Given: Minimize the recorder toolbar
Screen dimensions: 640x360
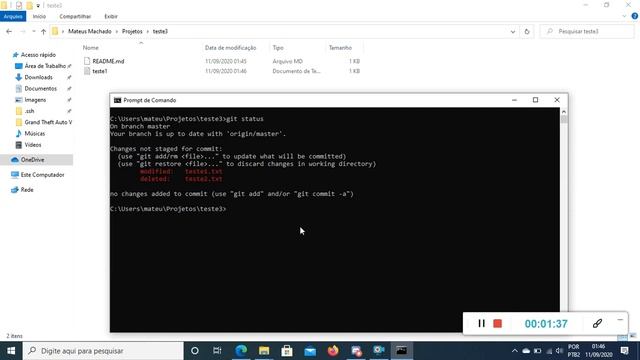Looking at the screenshot, I should 620,320.
